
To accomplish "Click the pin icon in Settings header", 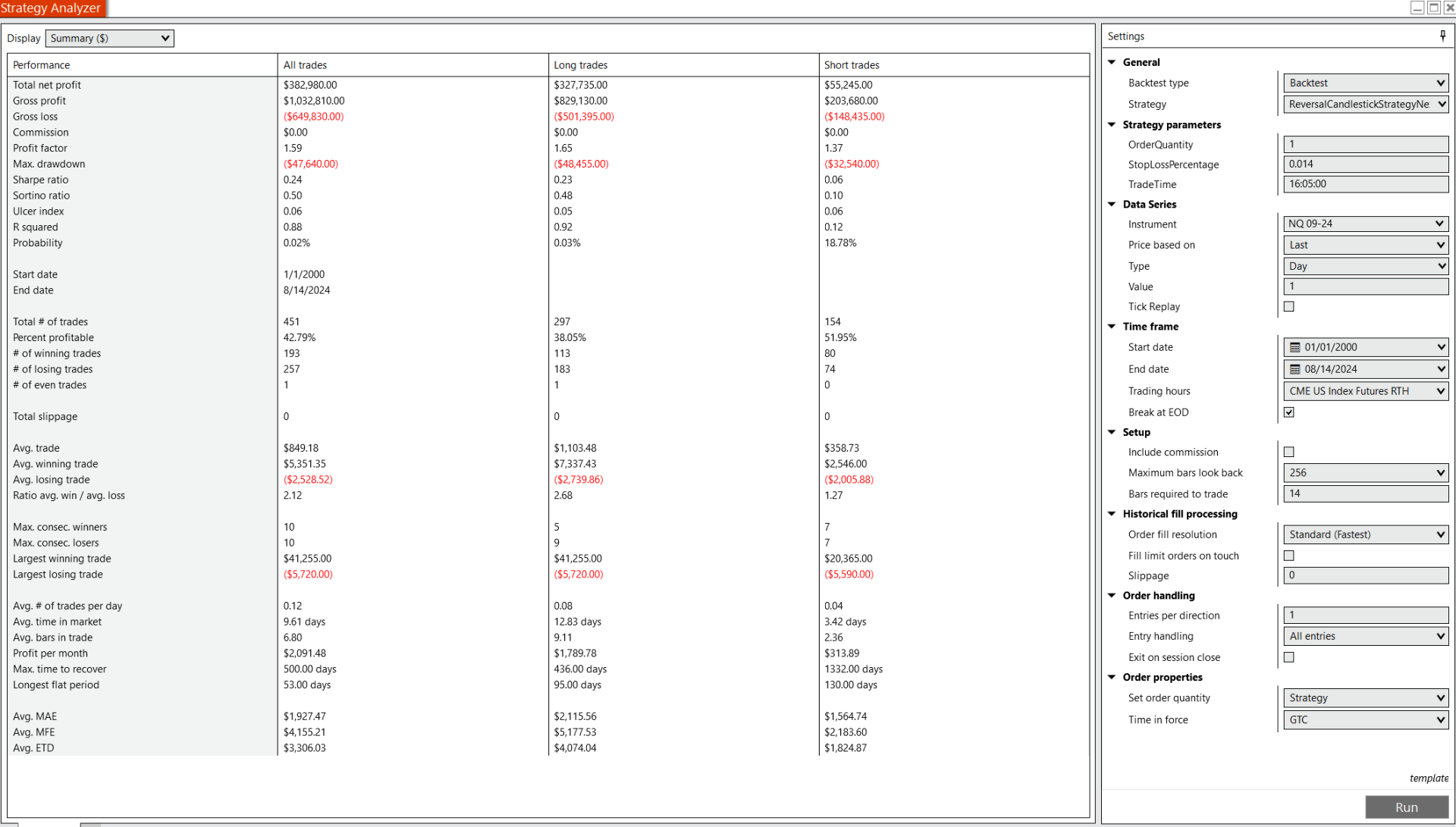I will 1442,36.
